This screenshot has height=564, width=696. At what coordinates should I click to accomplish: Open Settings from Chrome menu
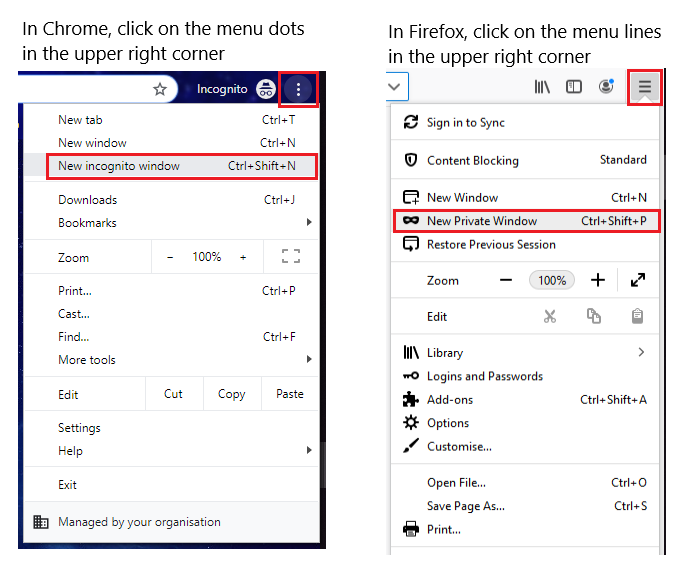tap(171, 428)
